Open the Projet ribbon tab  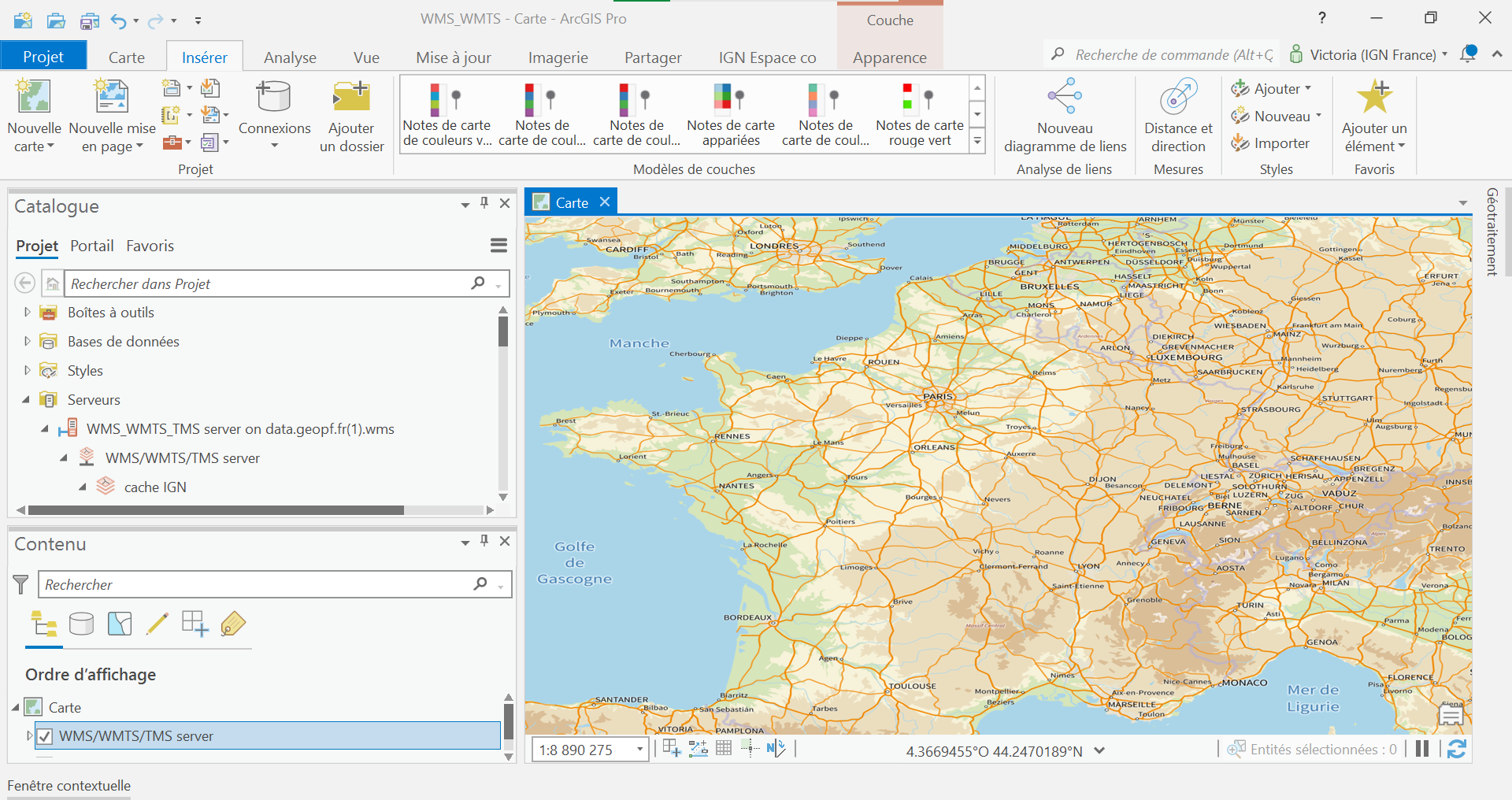pyautogui.click(x=43, y=57)
